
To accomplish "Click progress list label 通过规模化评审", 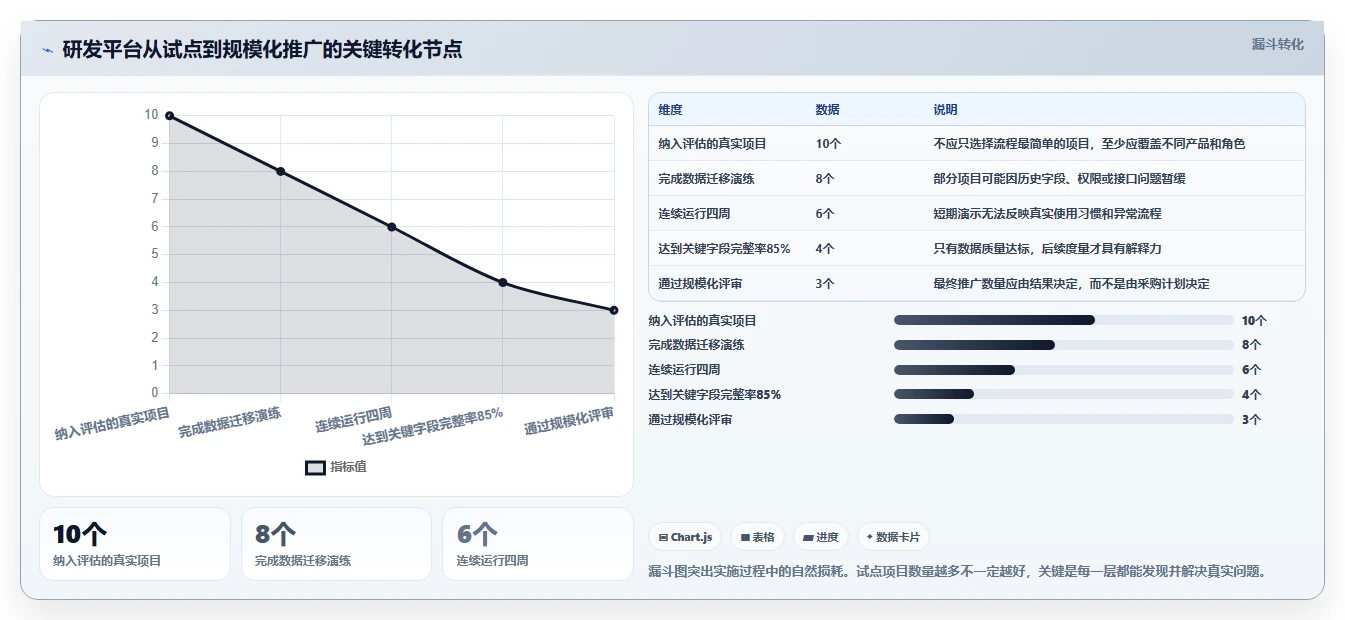I will pyautogui.click(x=690, y=420).
